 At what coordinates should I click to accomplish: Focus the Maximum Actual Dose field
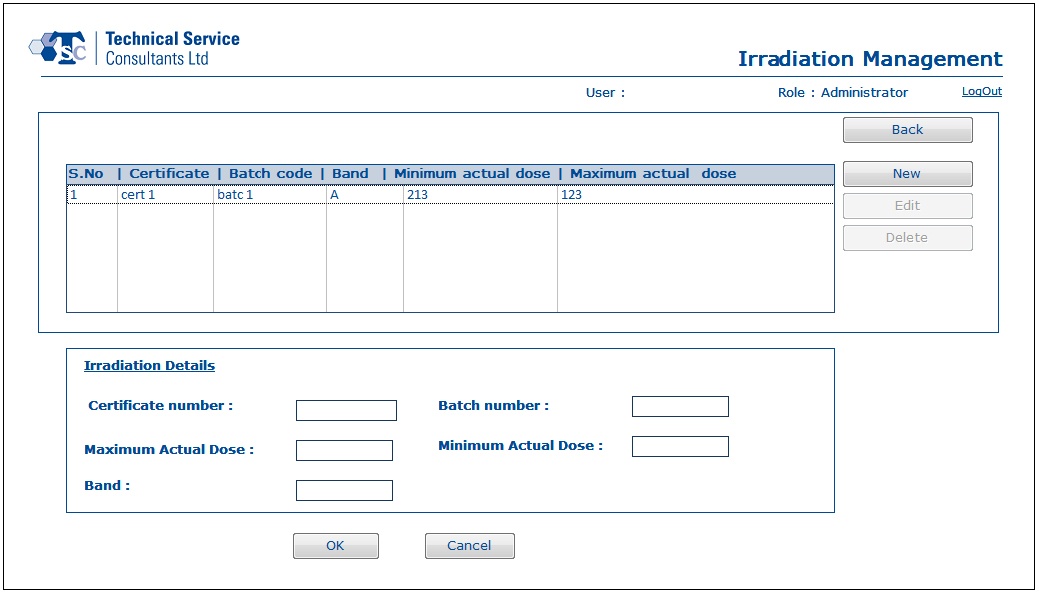point(344,450)
